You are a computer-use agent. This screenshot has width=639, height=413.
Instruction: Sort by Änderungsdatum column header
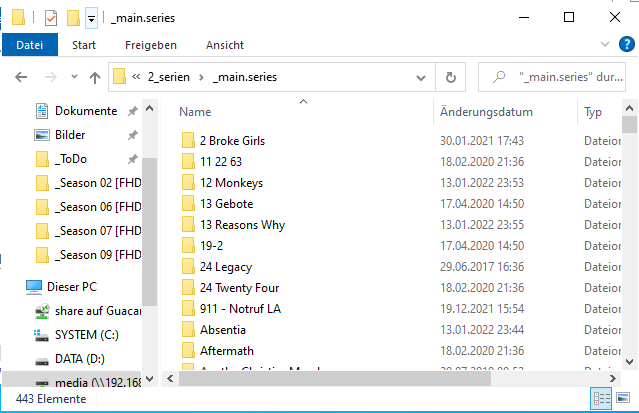point(486,112)
